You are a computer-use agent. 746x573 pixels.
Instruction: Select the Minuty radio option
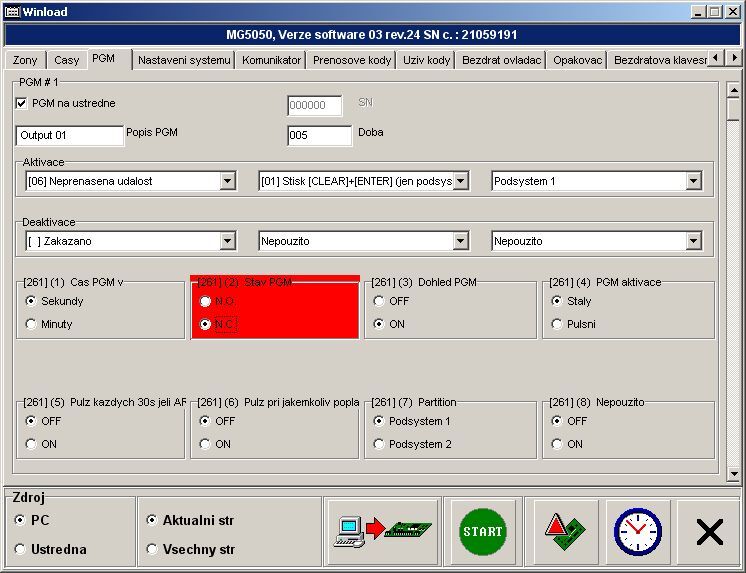31,324
